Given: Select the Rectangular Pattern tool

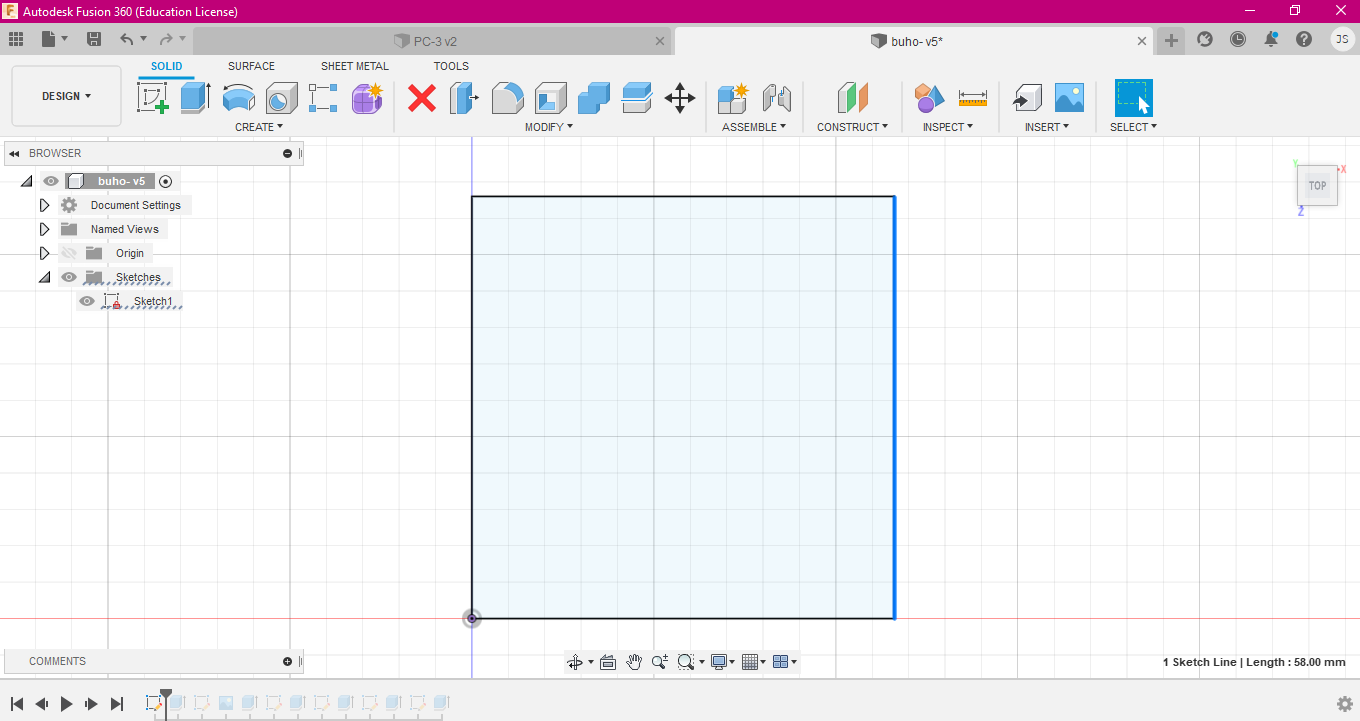Looking at the screenshot, I should point(324,98).
